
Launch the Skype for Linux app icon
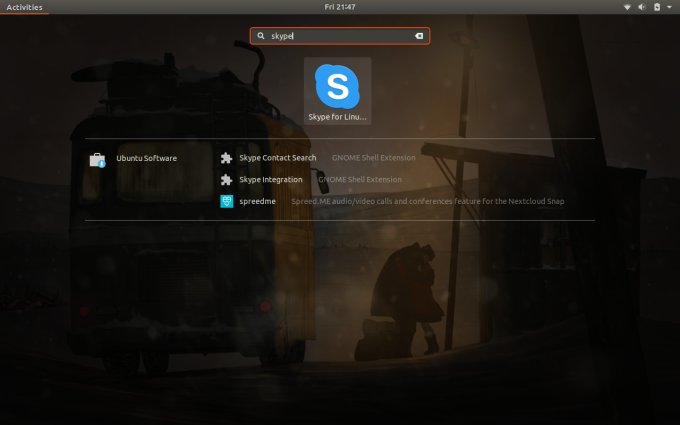pos(337,87)
